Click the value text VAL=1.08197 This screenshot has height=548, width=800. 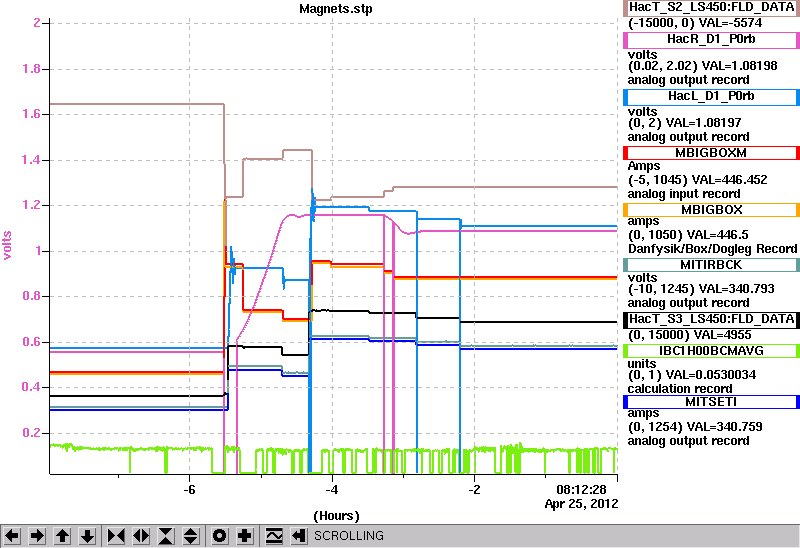point(704,123)
